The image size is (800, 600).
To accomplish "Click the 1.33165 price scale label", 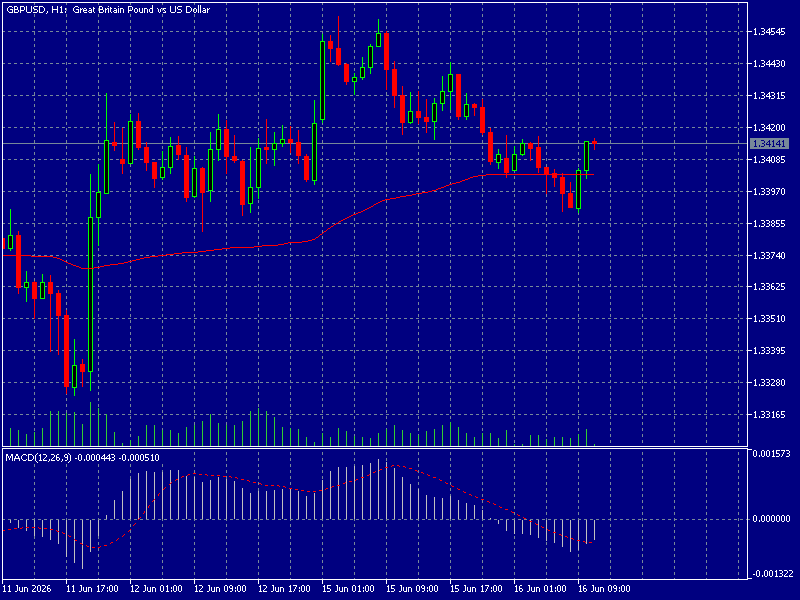I will click(x=769, y=415).
